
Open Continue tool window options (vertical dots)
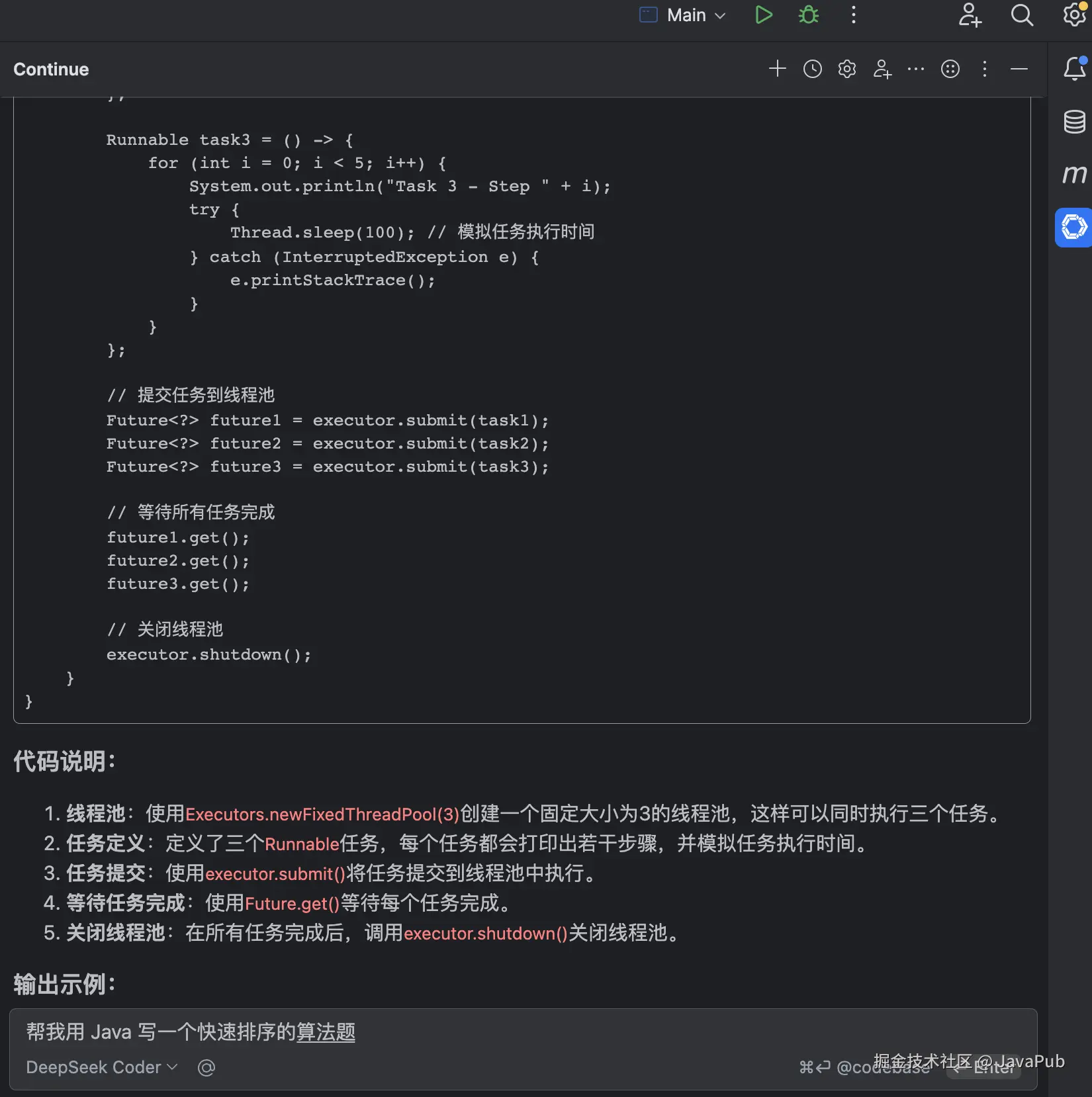click(985, 69)
